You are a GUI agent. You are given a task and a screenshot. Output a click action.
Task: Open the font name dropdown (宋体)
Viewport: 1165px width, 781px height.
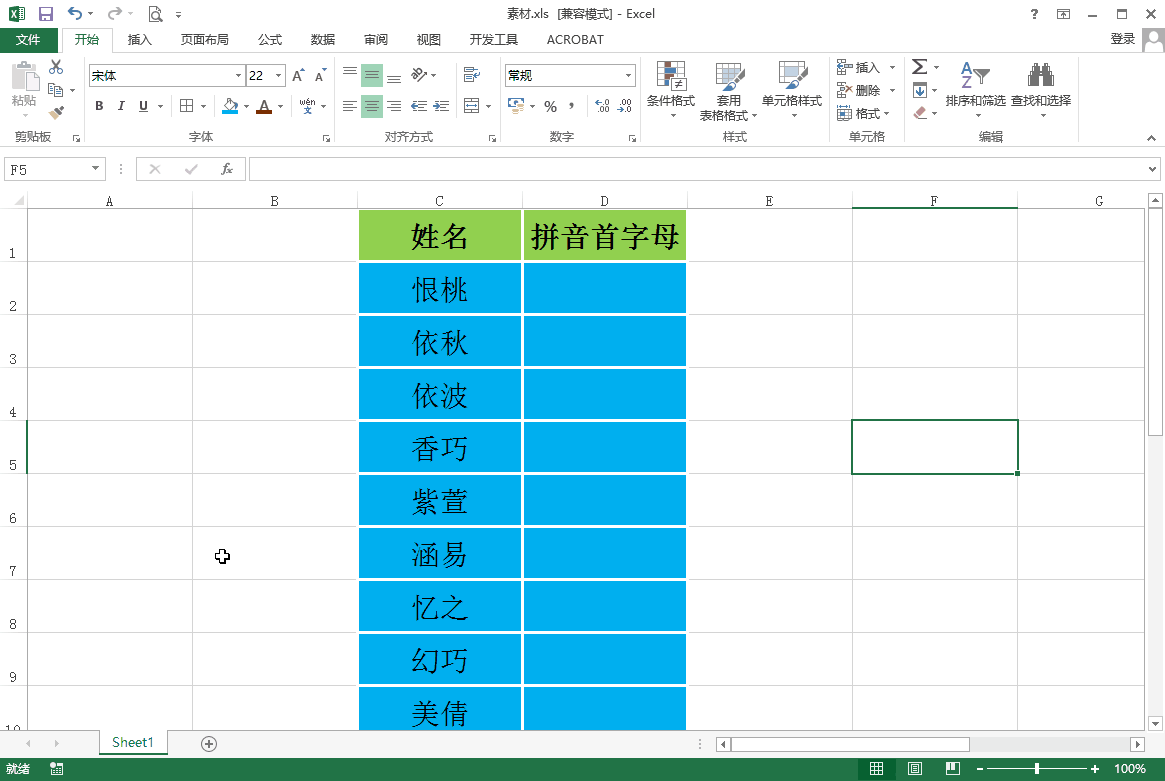tap(238, 76)
